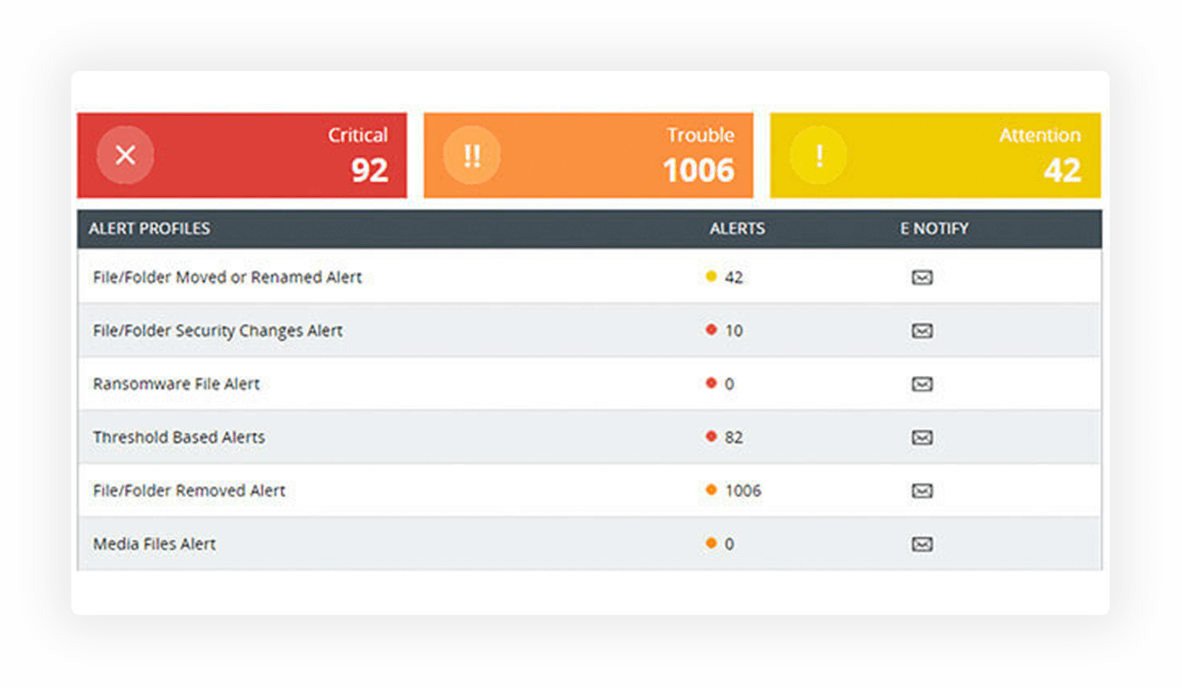The image size is (1182, 687).
Task: Click the Attention exclamation icon
Action: pos(818,155)
